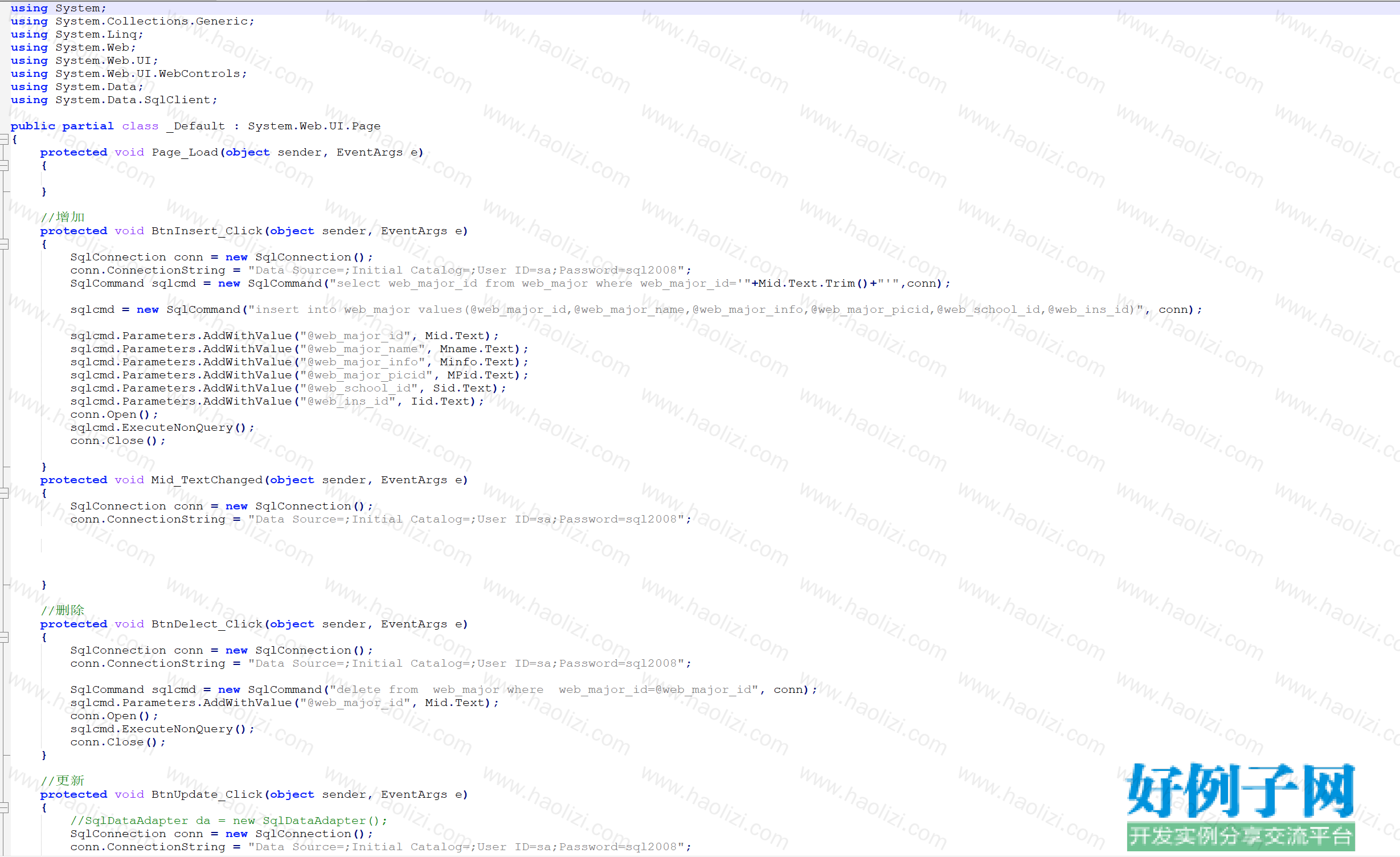Click the Mid_TextChanged method signature
The height and width of the screenshot is (857, 1400).
[x=254, y=480]
